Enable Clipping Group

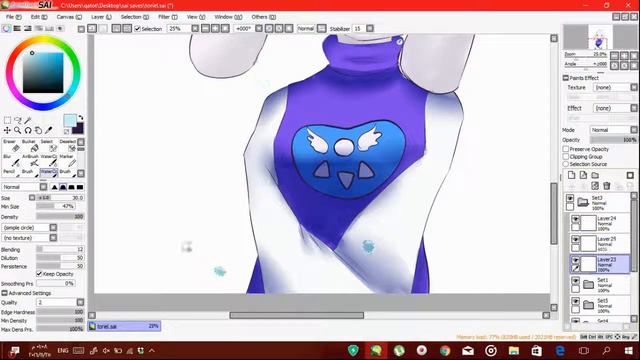[x=566, y=156]
